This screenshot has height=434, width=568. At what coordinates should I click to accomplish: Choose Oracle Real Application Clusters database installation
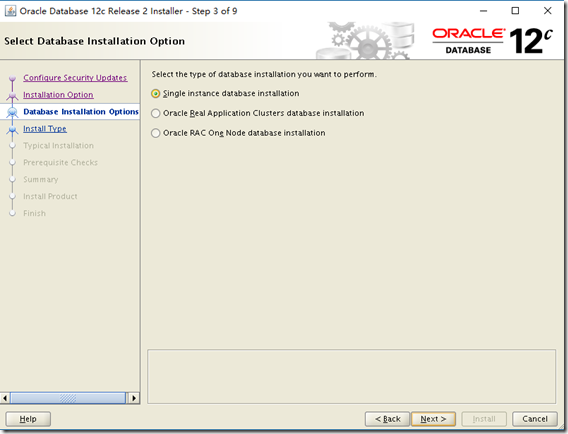[x=155, y=113]
